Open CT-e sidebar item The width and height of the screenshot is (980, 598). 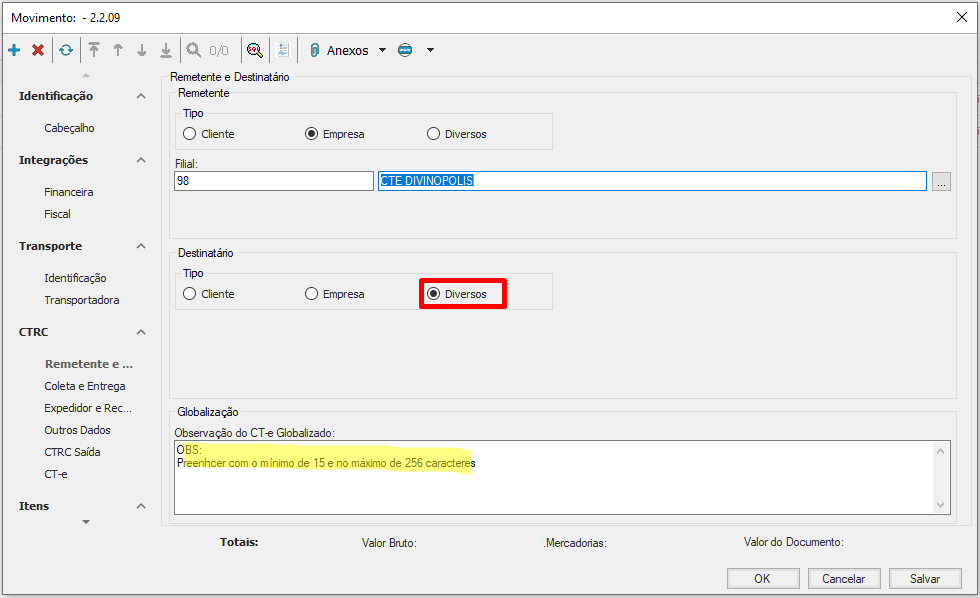point(56,474)
